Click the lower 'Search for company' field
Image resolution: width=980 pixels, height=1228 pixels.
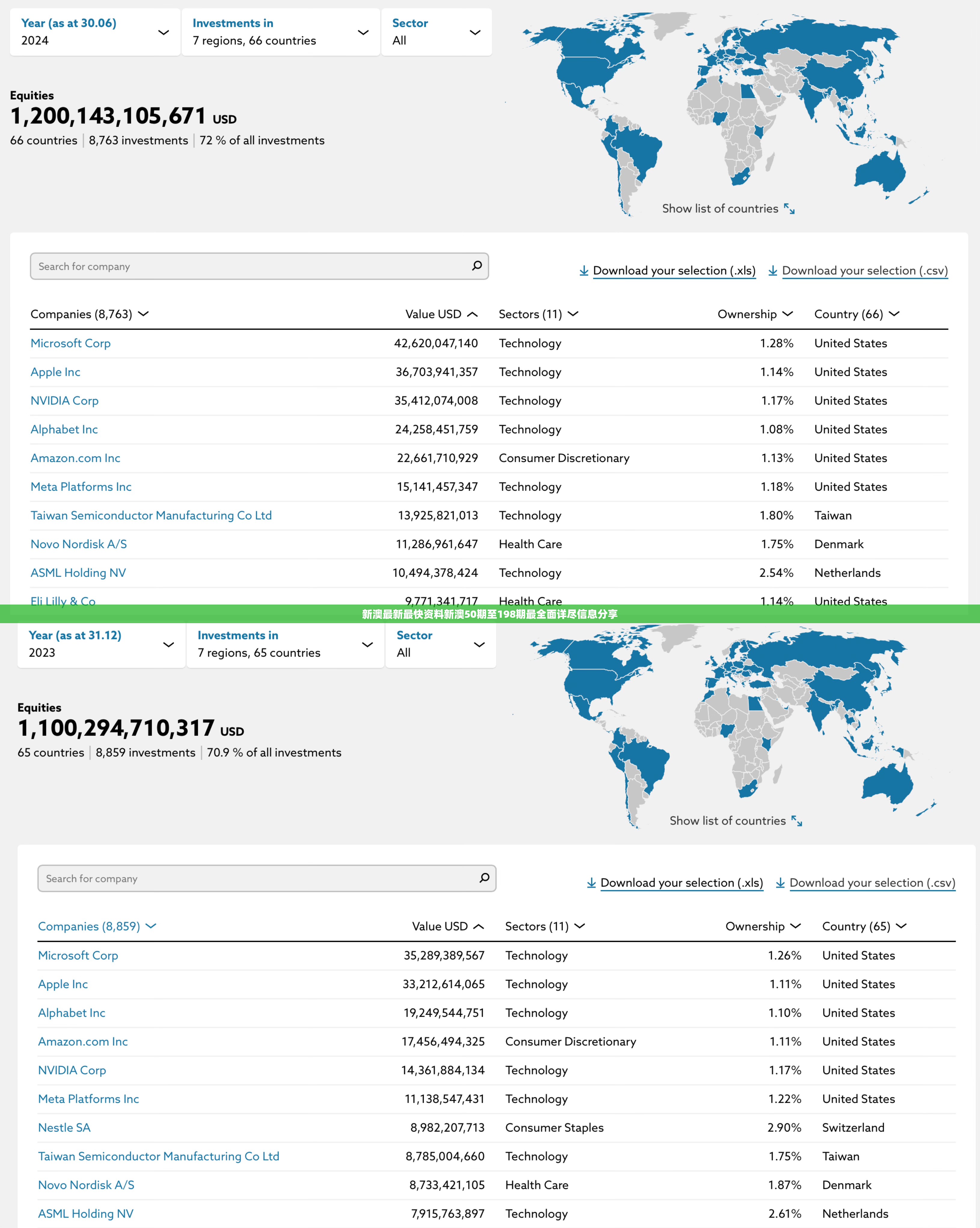[x=267, y=878]
